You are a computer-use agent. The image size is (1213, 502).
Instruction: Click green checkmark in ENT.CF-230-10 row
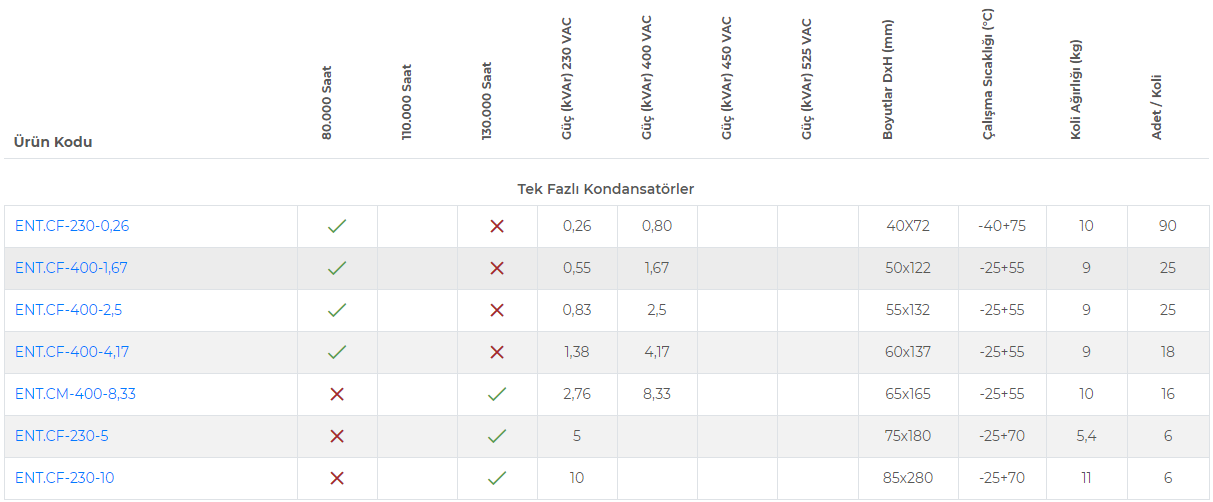click(497, 478)
